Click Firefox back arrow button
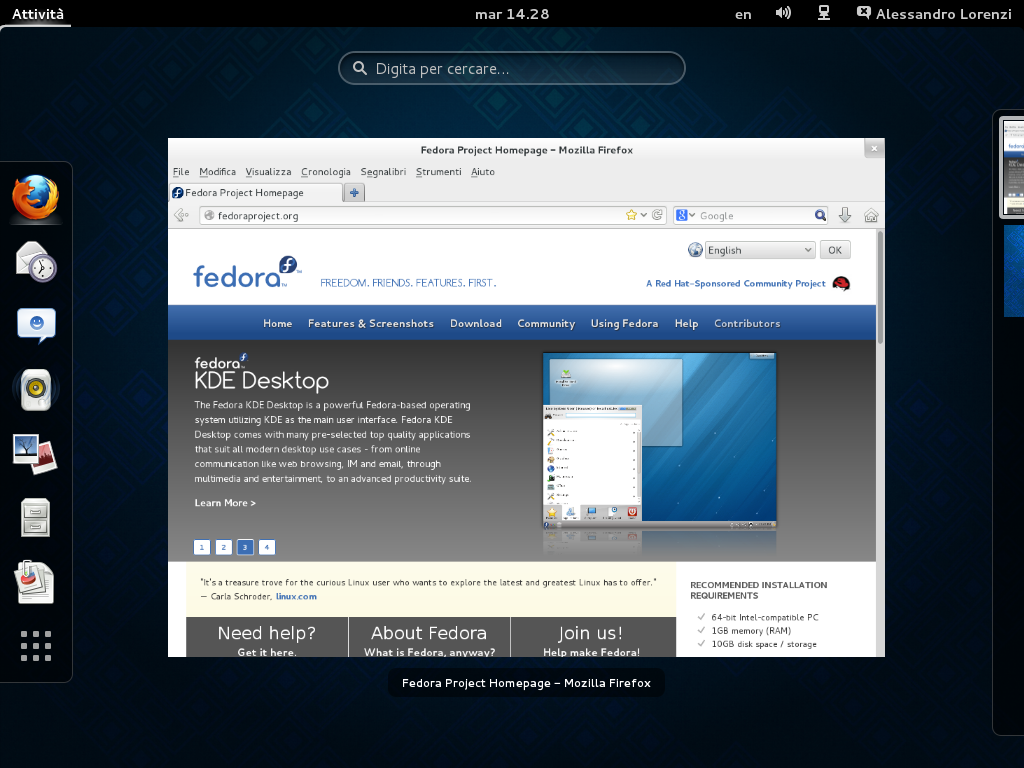1024x768 pixels. (x=182, y=215)
